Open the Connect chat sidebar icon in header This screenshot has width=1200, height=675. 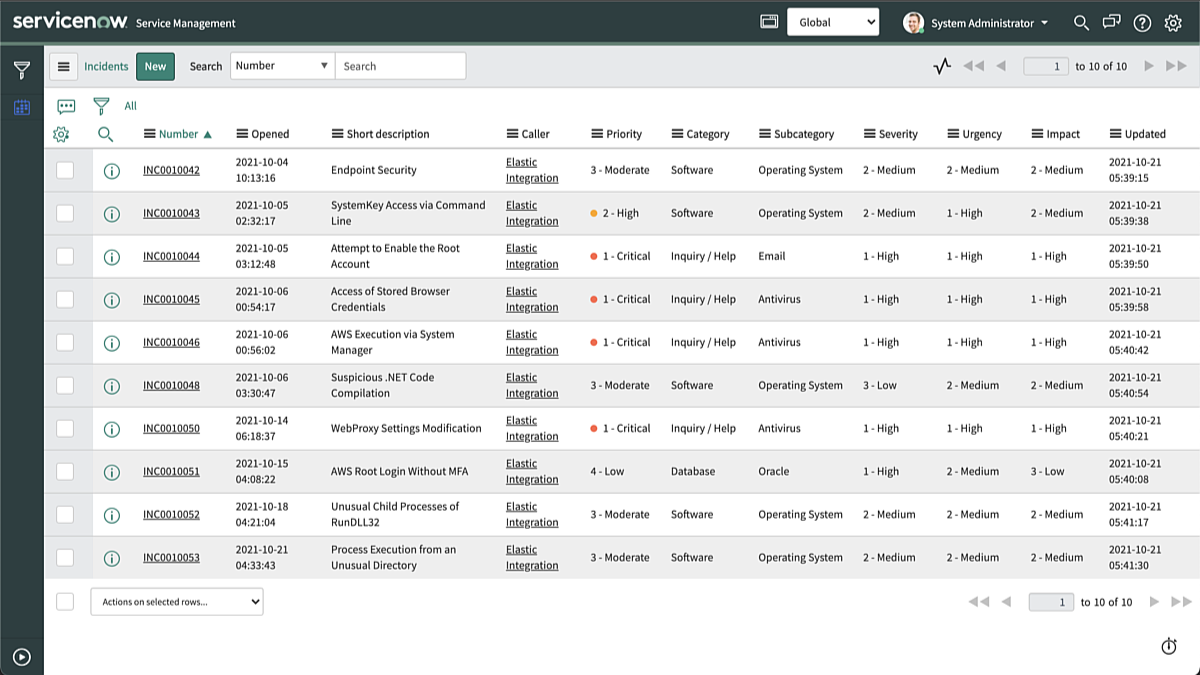[x=1111, y=22]
